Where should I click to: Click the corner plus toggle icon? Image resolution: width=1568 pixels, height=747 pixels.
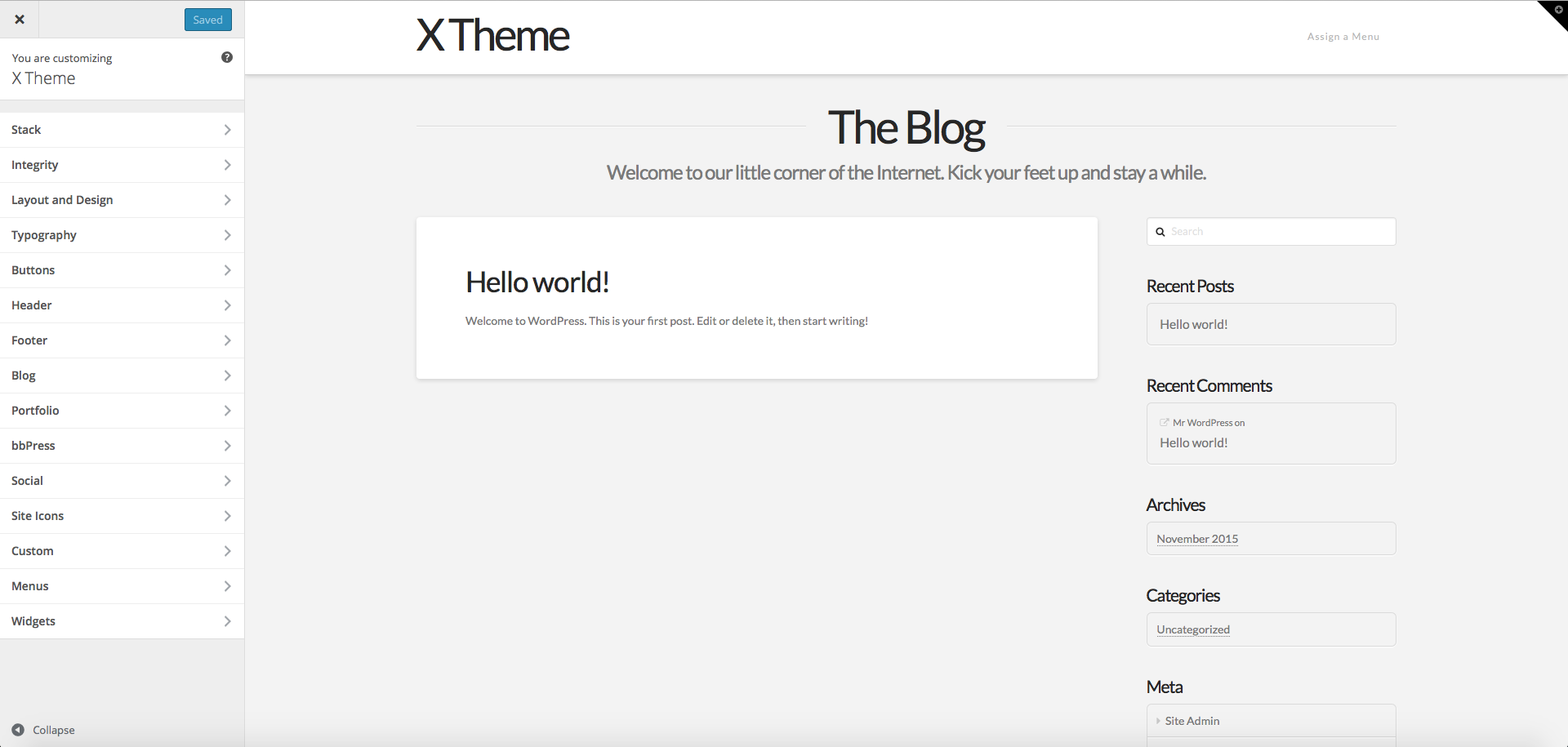click(x=1557, y=10)
